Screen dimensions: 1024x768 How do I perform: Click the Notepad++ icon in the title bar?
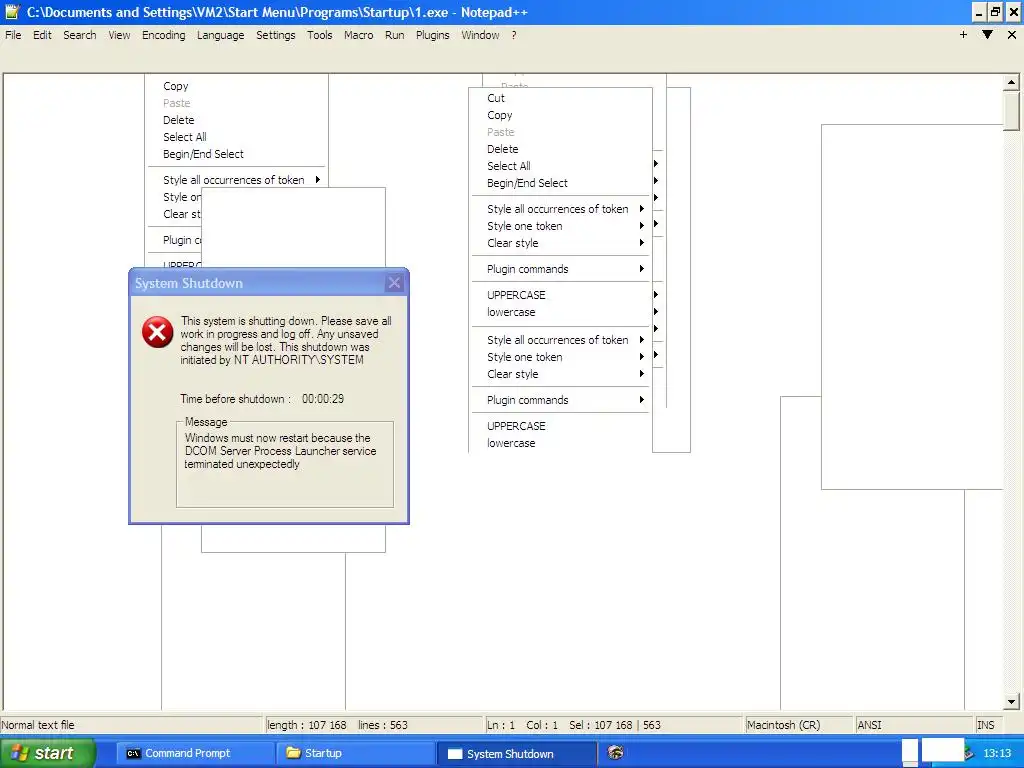pos(12,12)
